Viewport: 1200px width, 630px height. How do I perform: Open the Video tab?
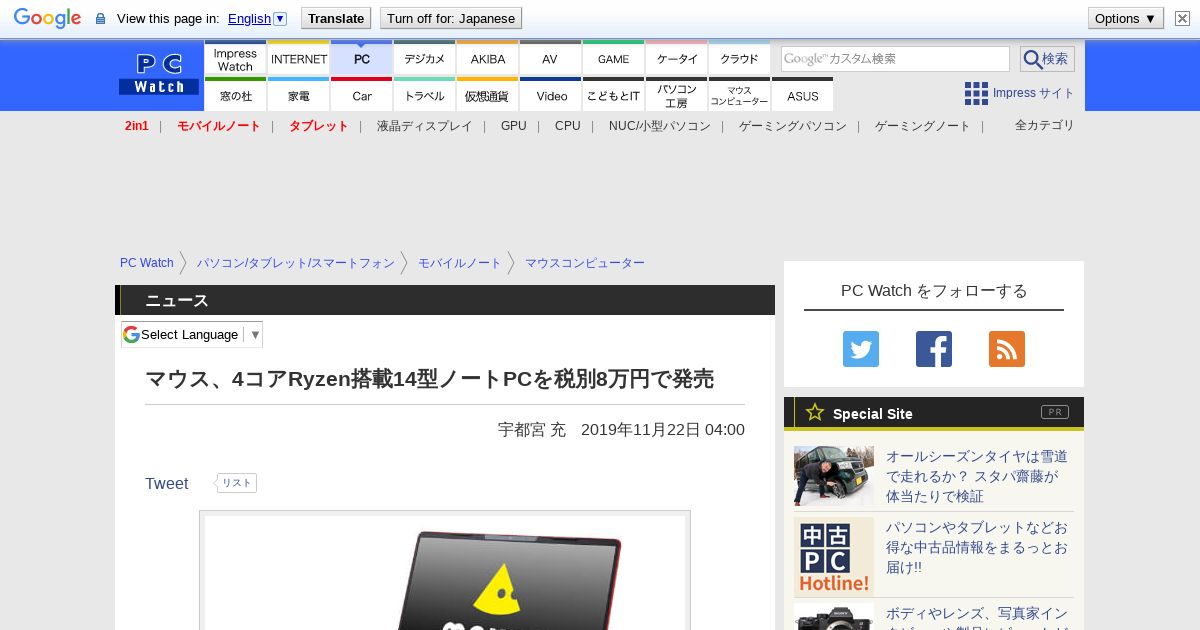tap(551, 95)
